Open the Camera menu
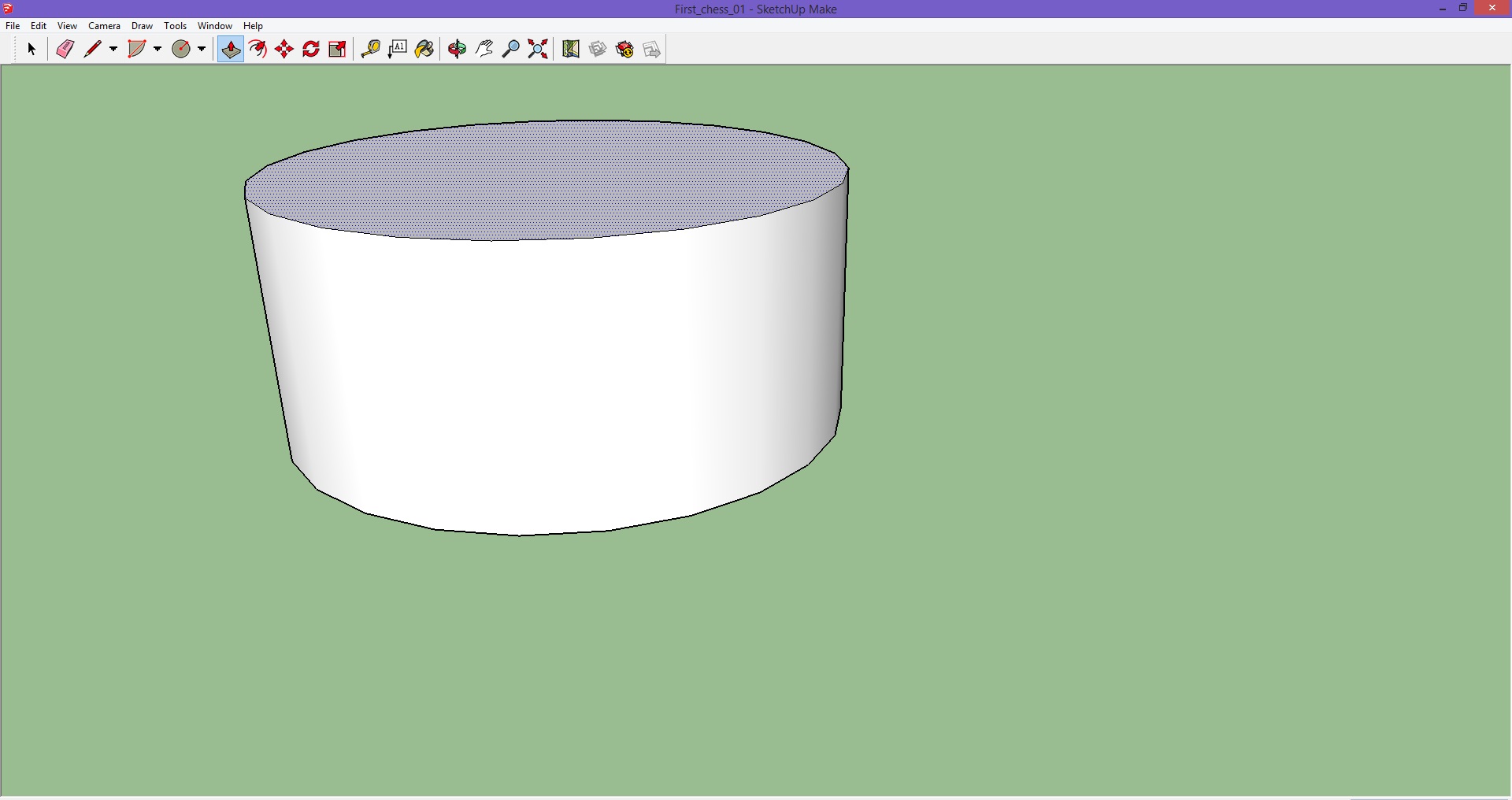 pyautogui.click(x=105, y=26)
